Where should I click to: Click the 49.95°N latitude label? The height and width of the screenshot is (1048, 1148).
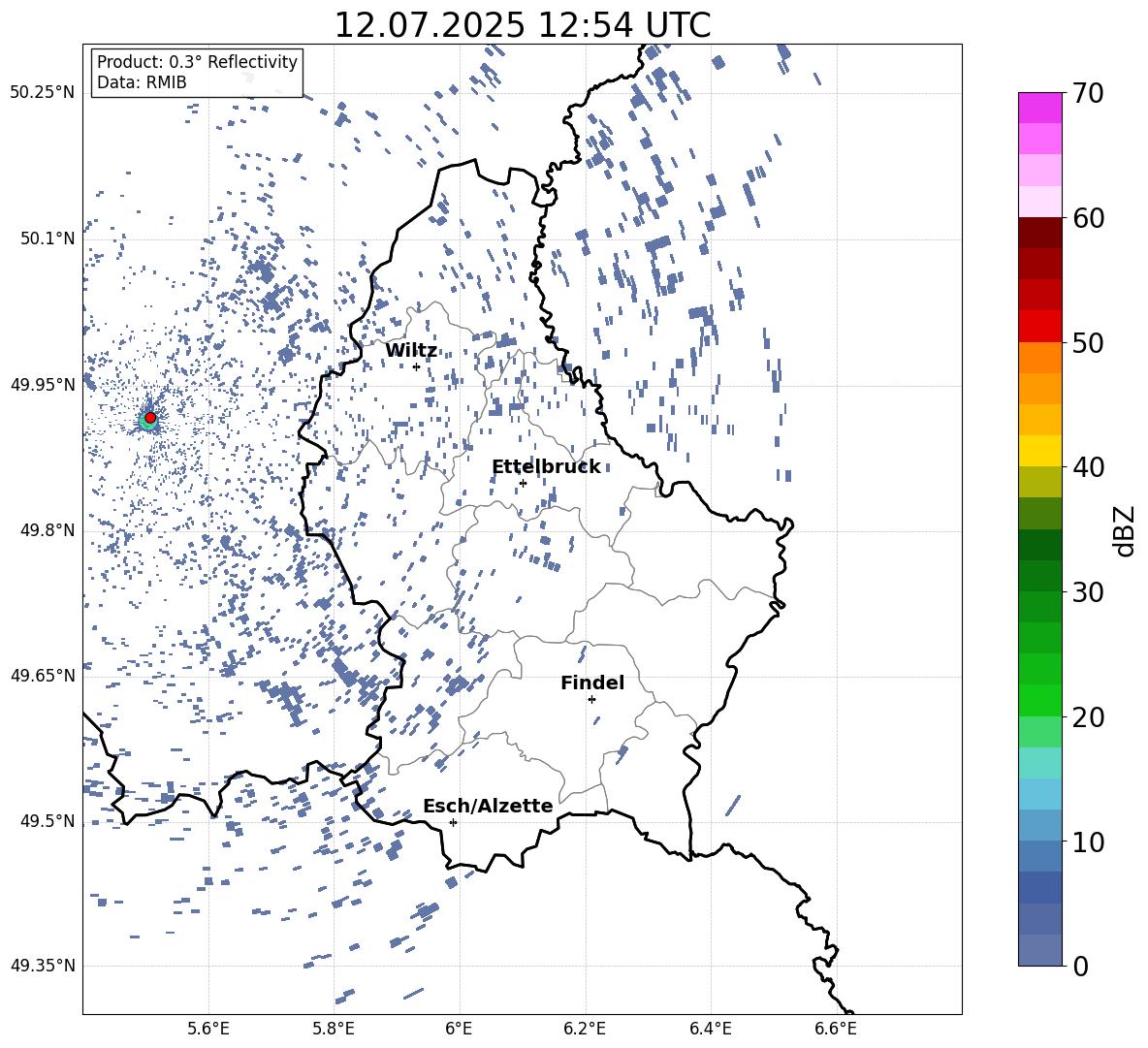(43, 385)
